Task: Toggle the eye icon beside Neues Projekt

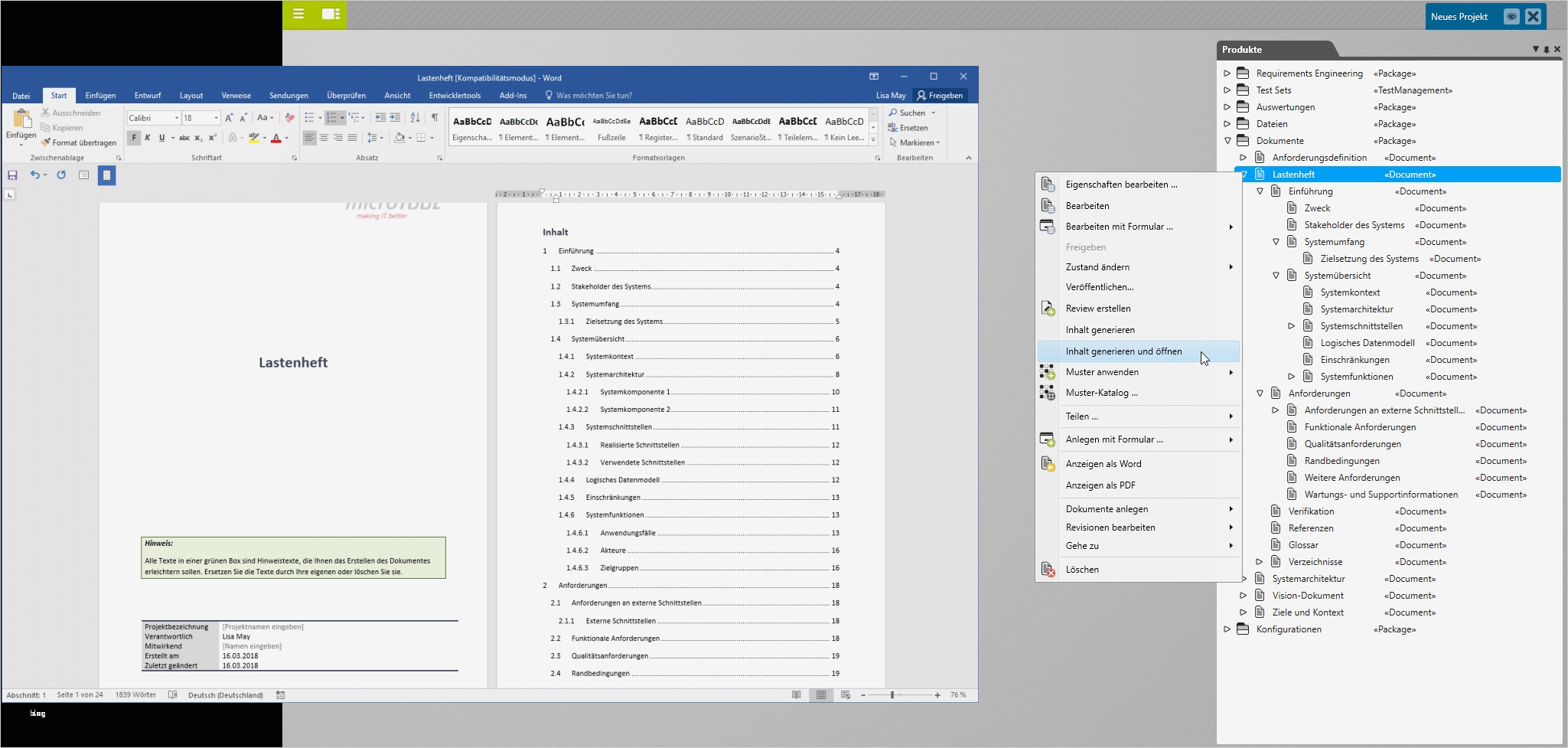Action: (1511, 17)
